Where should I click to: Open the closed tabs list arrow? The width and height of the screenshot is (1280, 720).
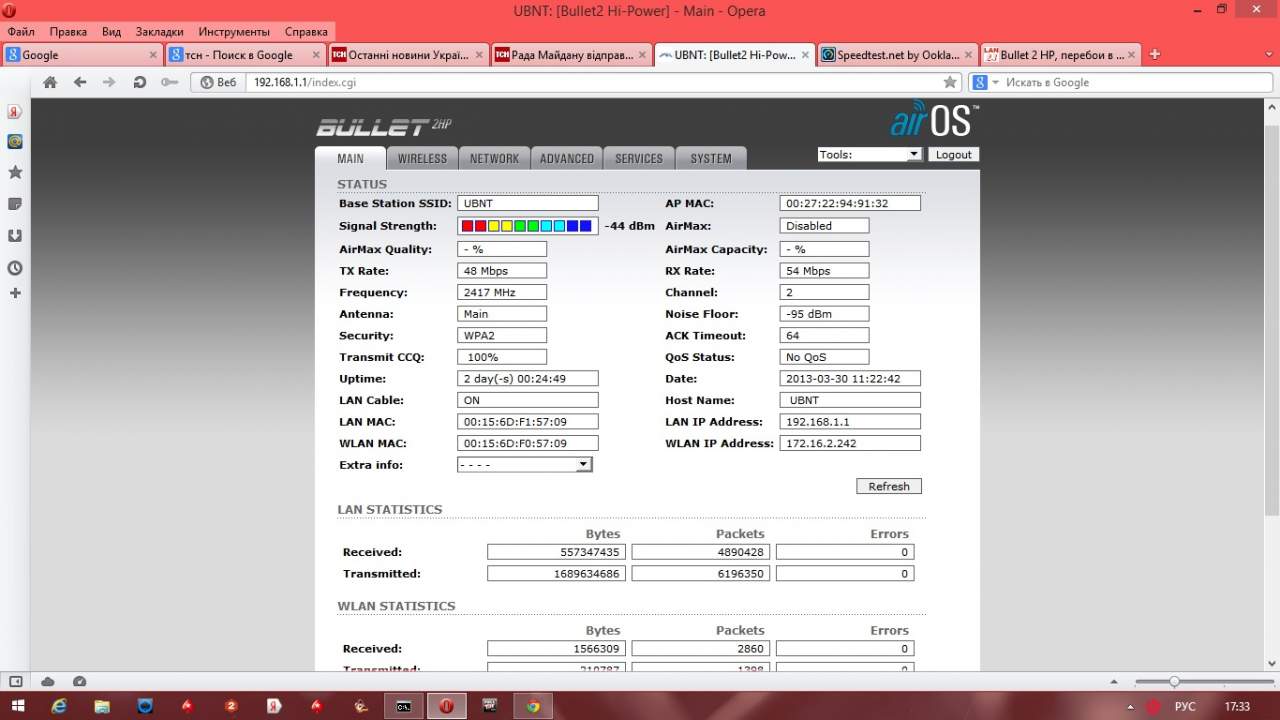tap(1269, 55)
